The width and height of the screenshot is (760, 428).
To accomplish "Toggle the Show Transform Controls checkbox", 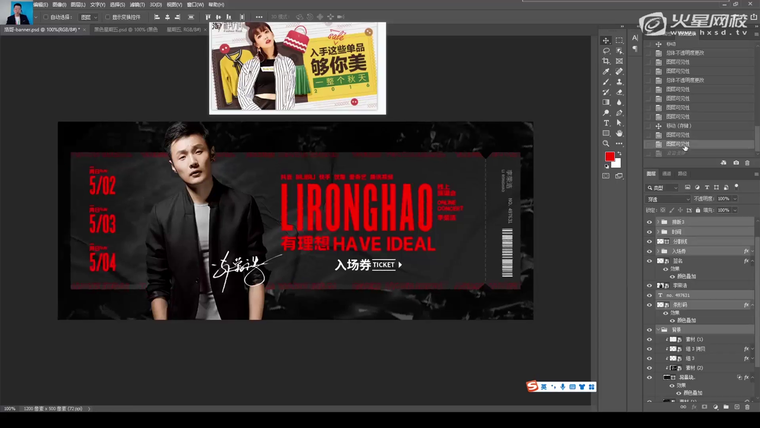I will (x=108, y=17).
